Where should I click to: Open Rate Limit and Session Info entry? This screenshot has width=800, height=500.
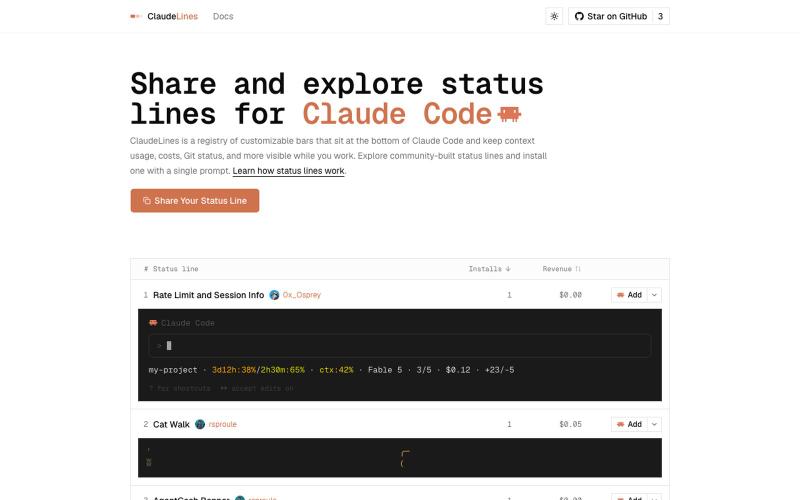pos(208,295)
